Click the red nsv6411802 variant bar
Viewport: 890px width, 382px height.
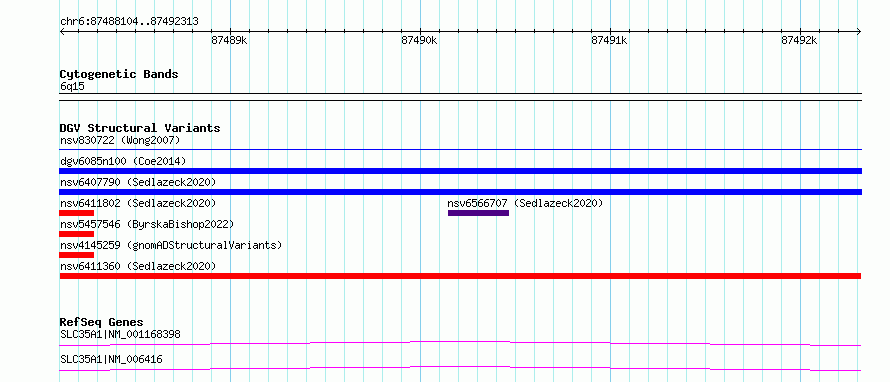pos(77,213)
